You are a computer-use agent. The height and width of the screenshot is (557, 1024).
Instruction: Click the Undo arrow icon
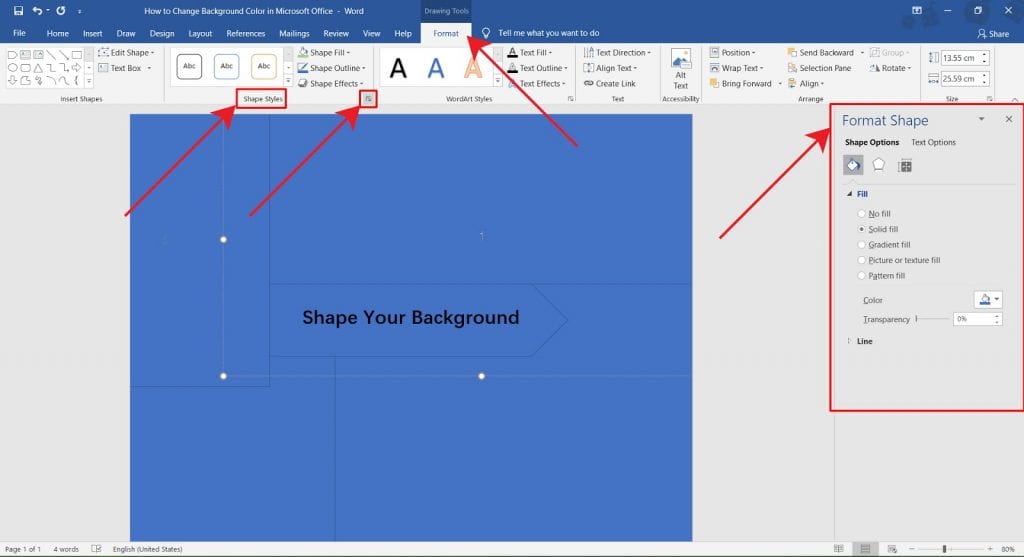click(37, 10)
